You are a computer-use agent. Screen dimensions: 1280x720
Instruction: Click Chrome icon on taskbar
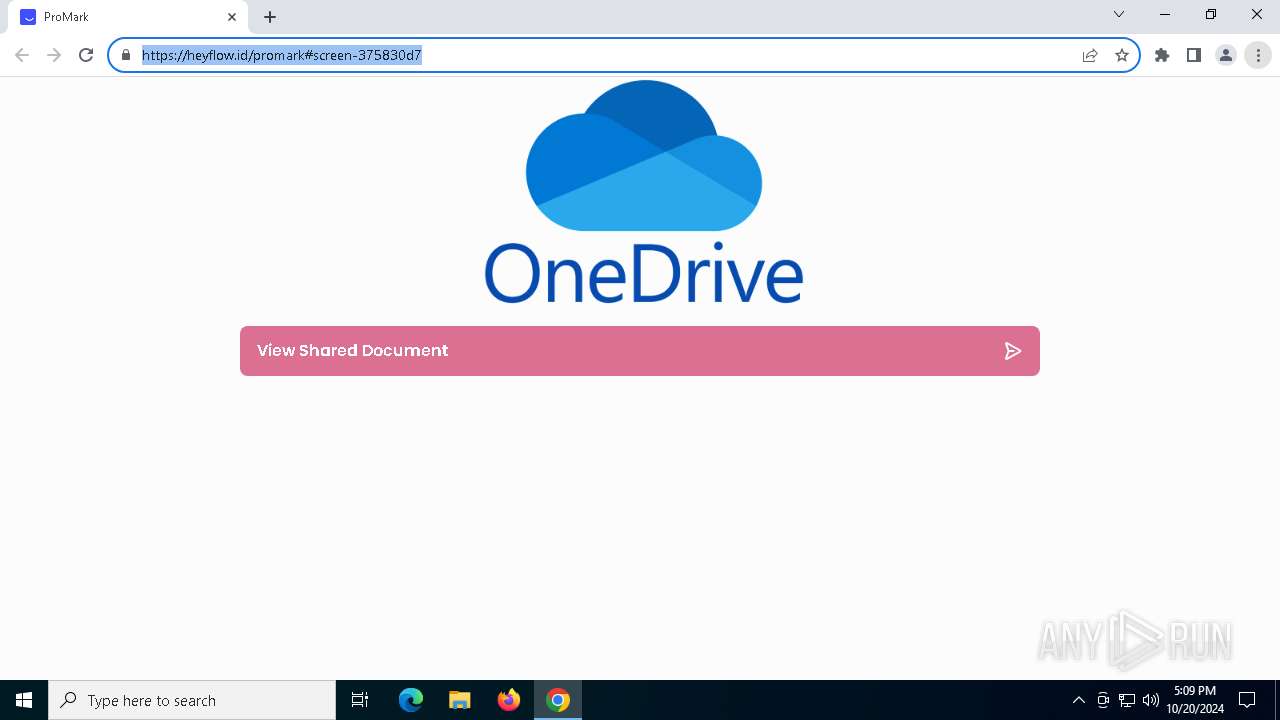(558, 700)
